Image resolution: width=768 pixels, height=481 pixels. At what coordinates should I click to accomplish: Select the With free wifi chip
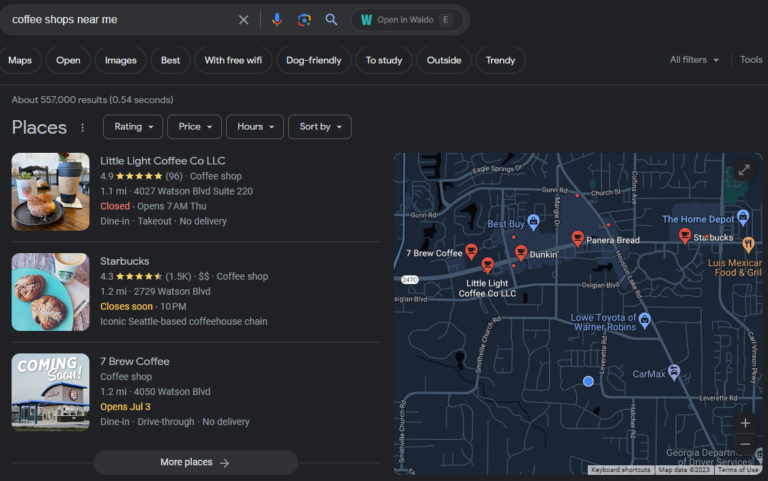[x=233, y=60]
